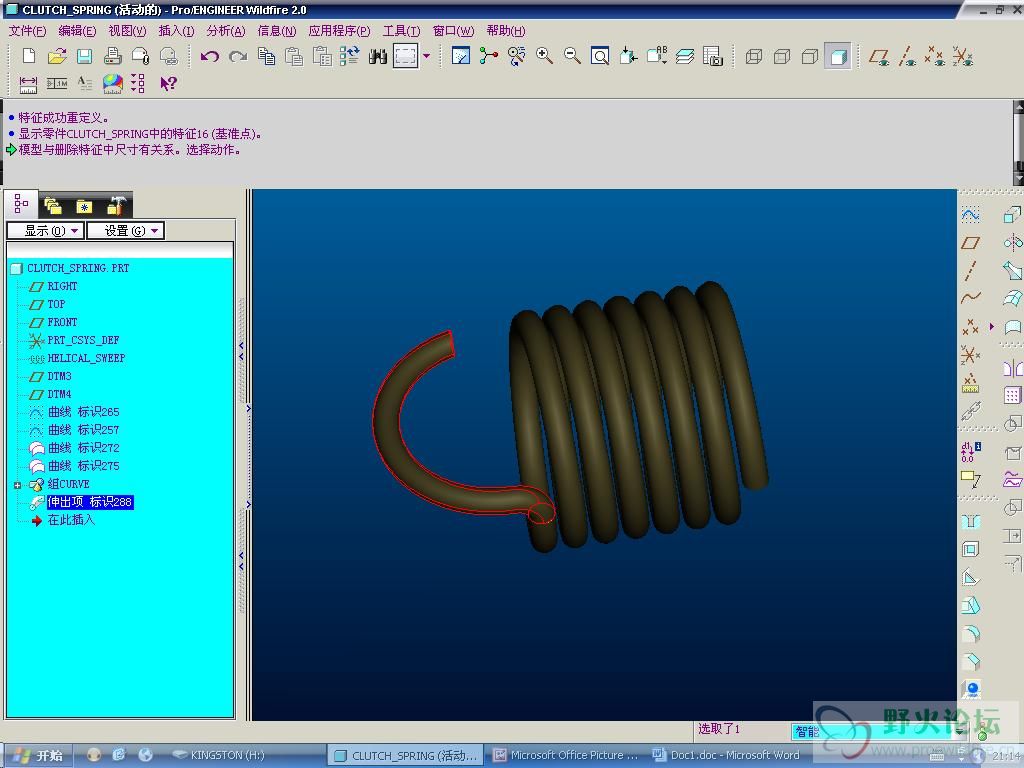
Task: Open KINGSTON (H:) taskbar window
Action: [x=219, y=755]
